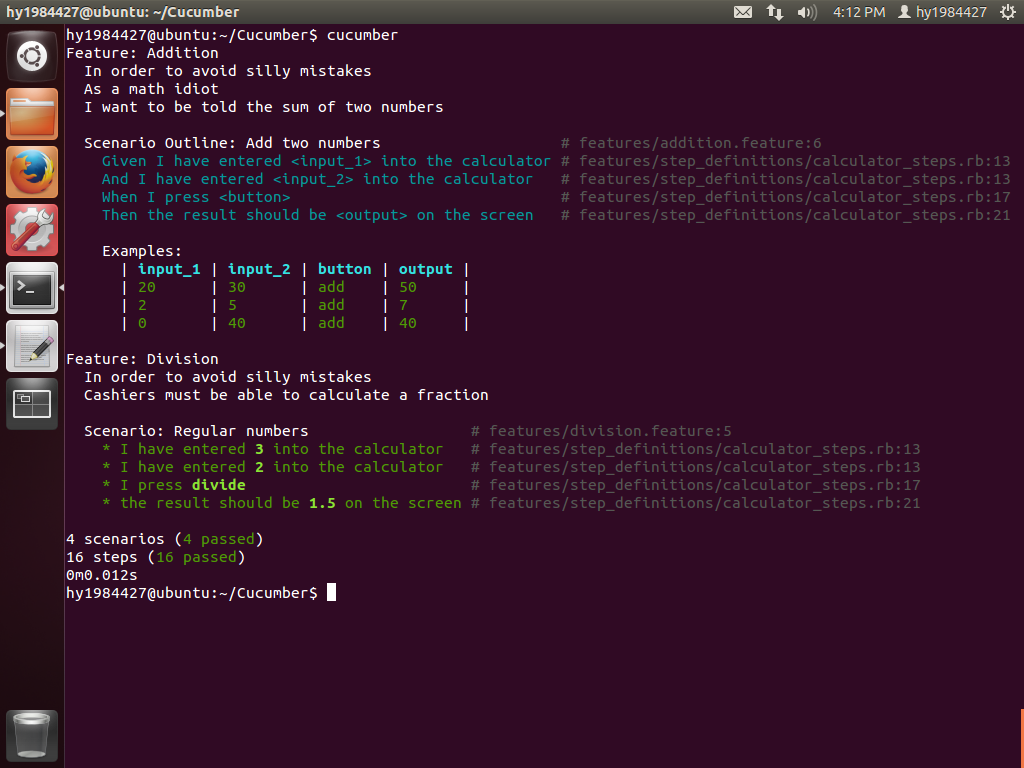Click 'I have entered 3 into the calculator'
Image resolution: width=1024 pixels, height=768 pixels.
(x=281, y=449)
